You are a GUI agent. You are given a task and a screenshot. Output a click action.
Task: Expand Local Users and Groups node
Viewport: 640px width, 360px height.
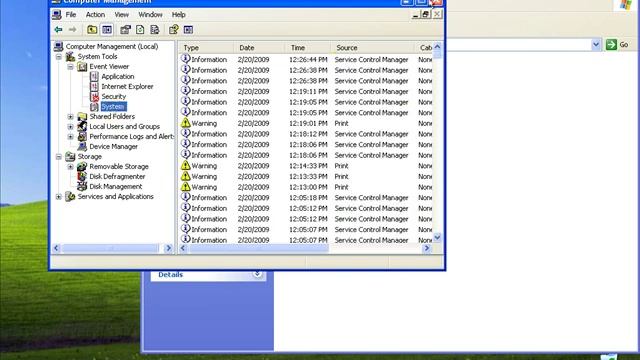click(x=71, y=127)
